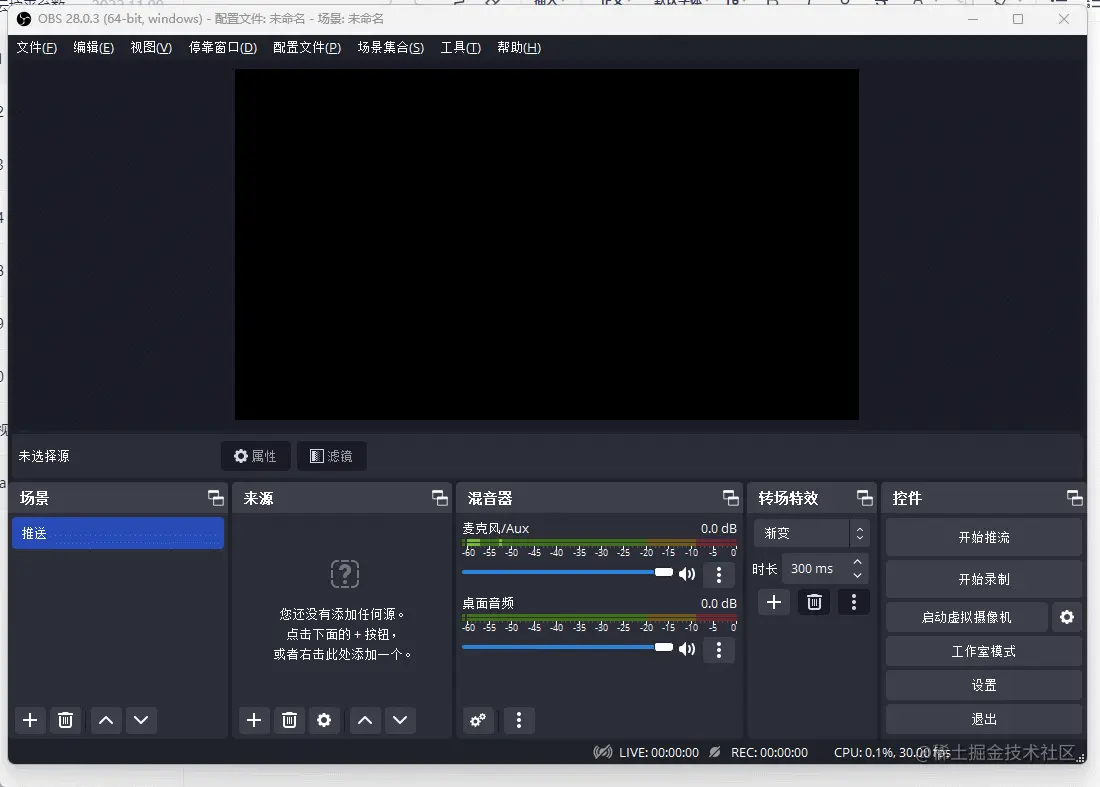Open 属性 properties button
Screen dimensions: 1100x787
tap(255, 457)
